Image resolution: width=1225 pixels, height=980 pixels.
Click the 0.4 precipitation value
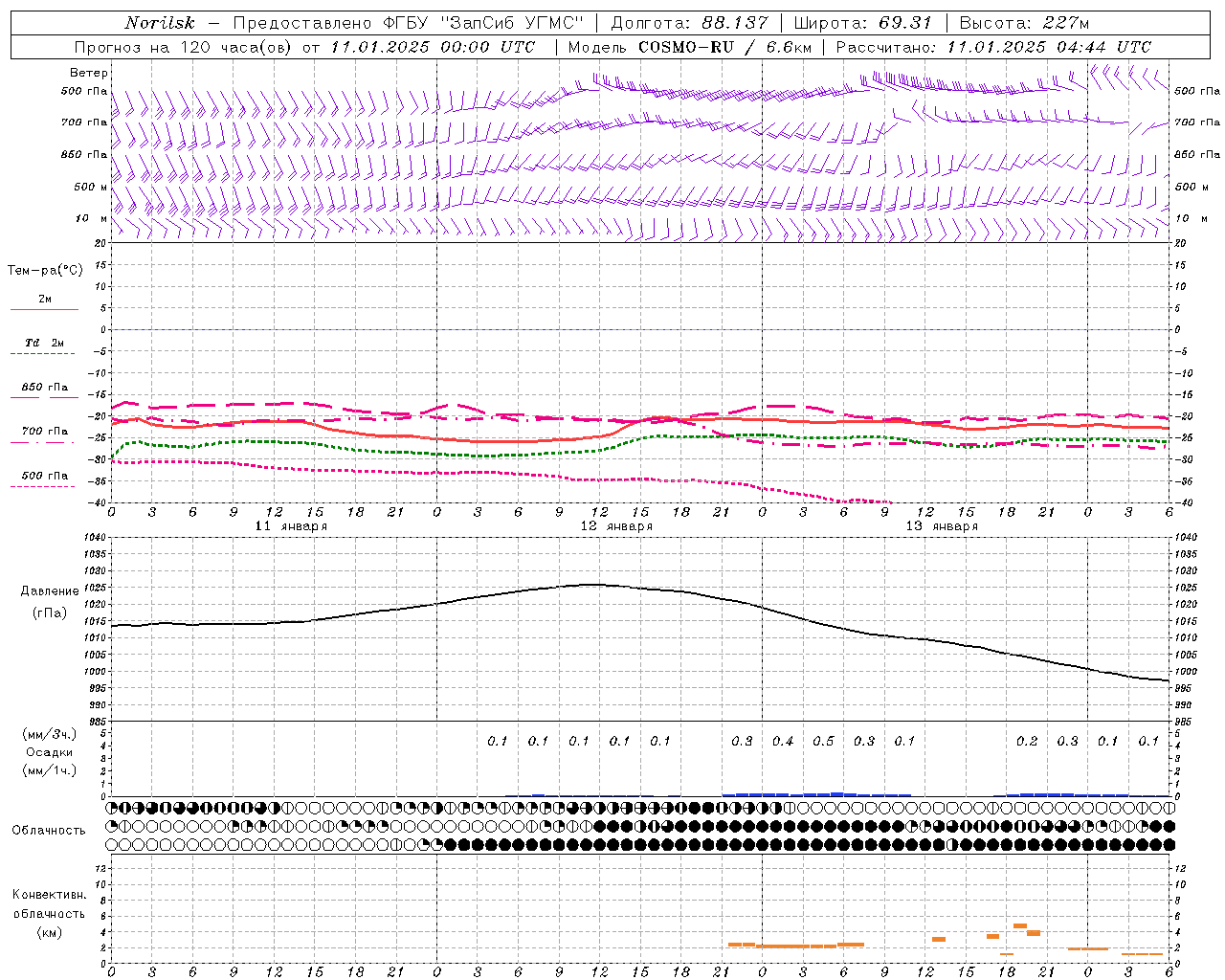(783, 742)
